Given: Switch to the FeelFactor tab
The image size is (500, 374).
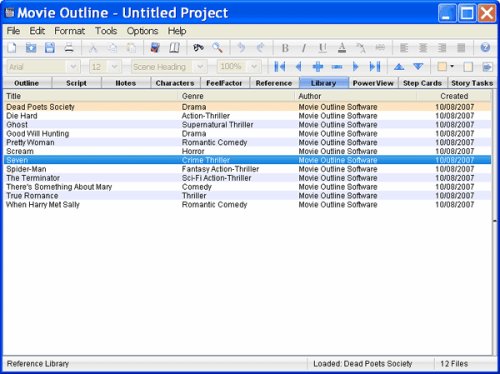Looking at the screenshot, I should [224, 83].
